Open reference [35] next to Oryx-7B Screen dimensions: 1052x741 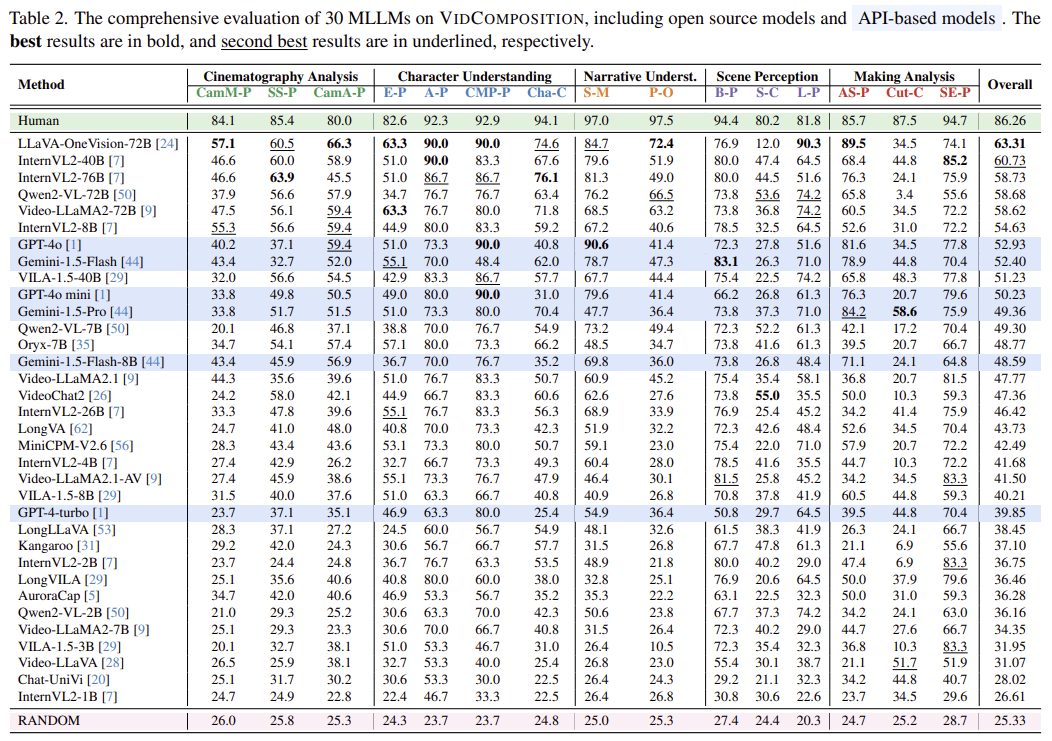[83, 345]
